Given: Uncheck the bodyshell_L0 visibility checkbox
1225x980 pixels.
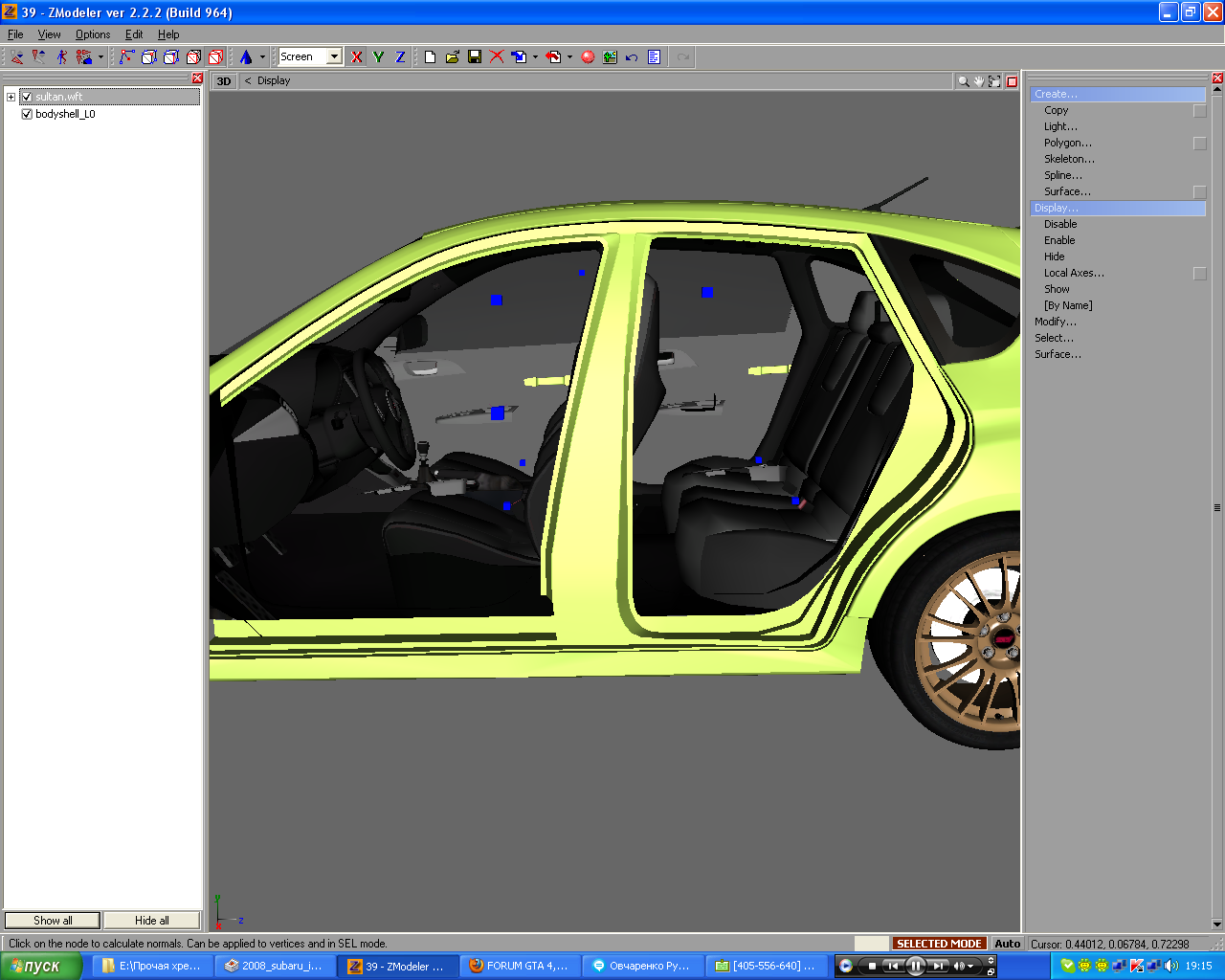Looking at the screenshot, I should pyautogui.click(x=27, y=114).
